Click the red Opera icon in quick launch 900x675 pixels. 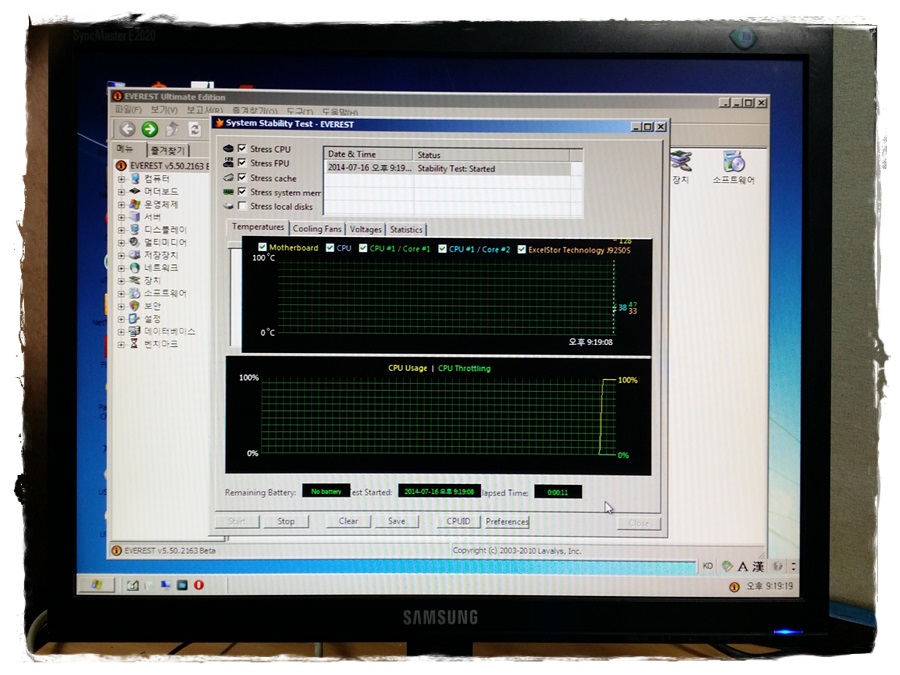point(199,585)
